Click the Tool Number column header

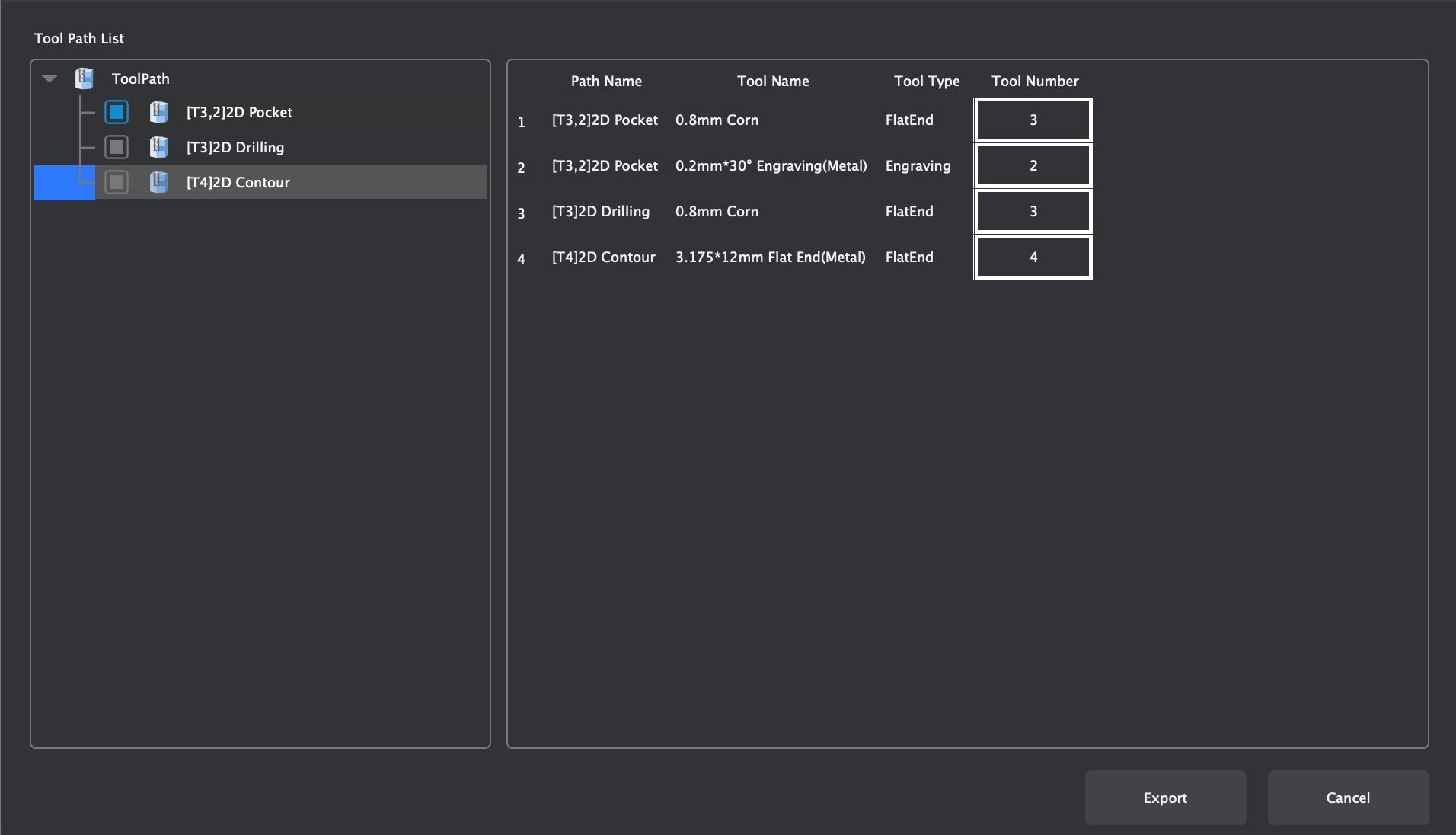1036,81
